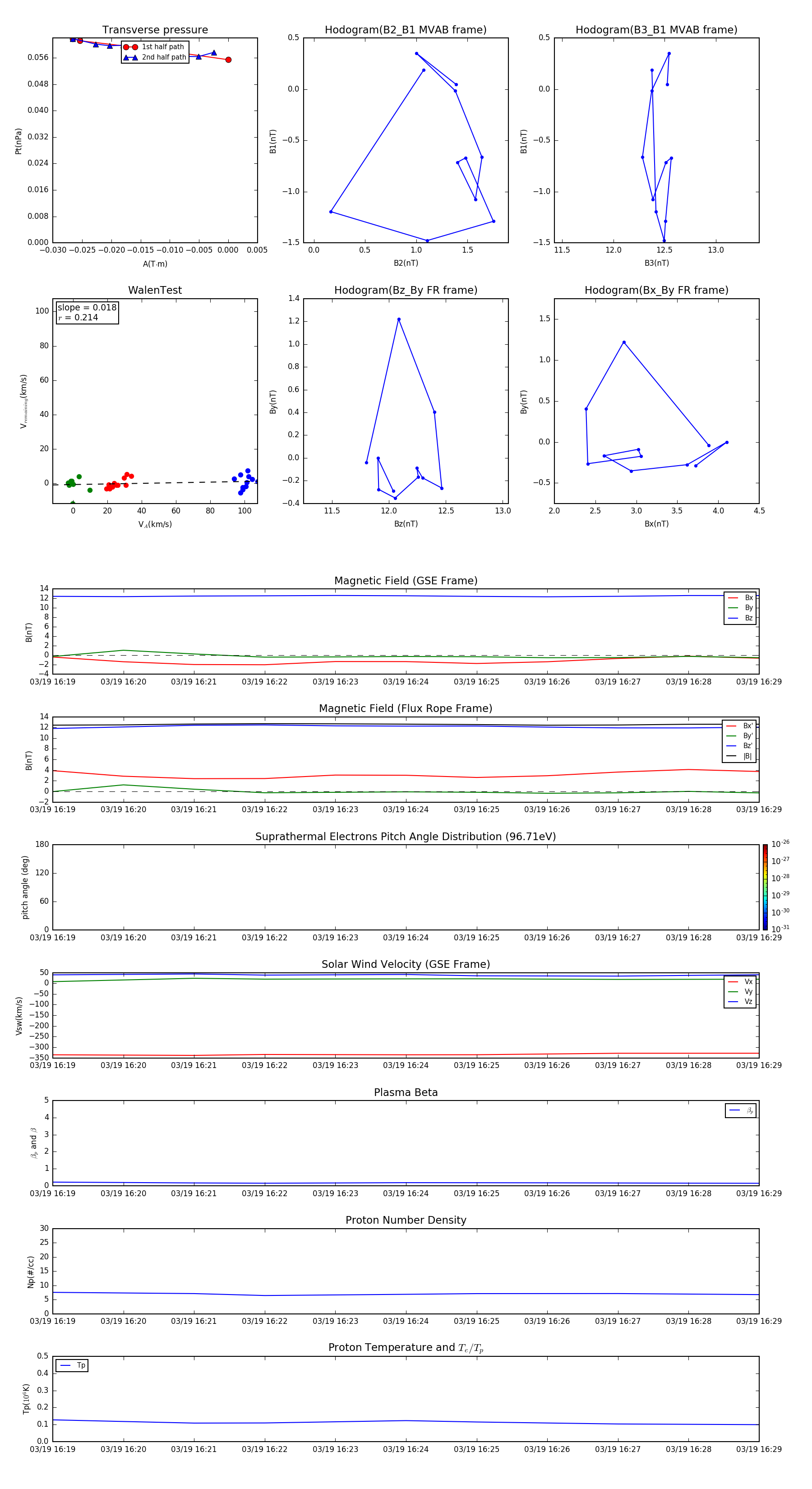Screen dimensions: 812x1489
Task: Select '1st half path' legend entry
Action: [154, 47]
